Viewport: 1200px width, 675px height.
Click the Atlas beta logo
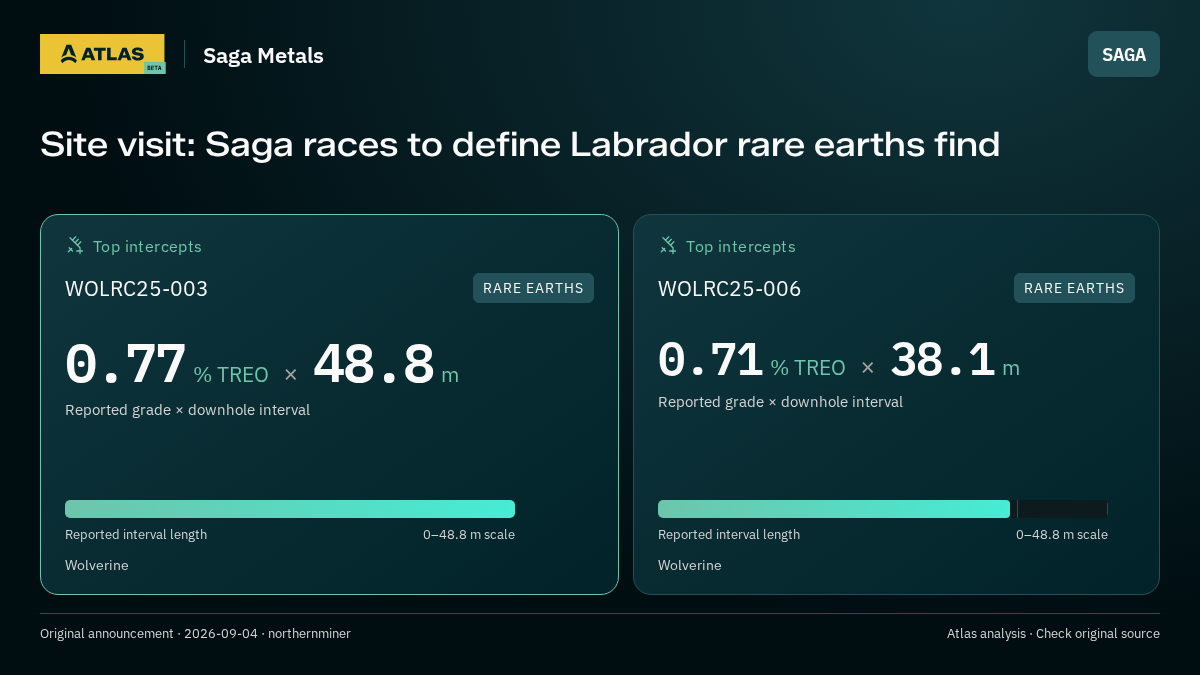point(102,54)
